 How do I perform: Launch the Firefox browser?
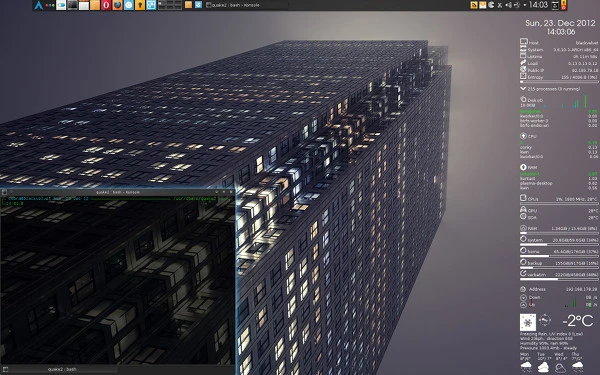tap(117, 5)
